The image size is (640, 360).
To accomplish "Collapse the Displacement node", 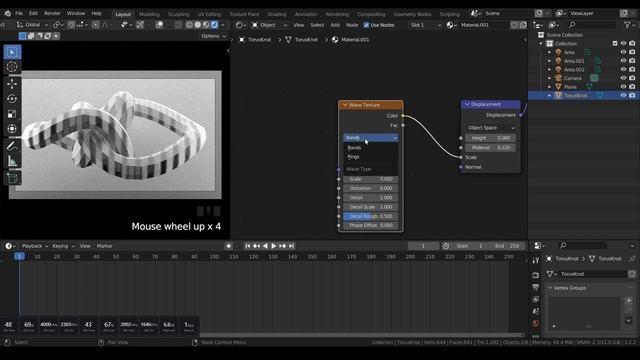I will click(467, 104).
